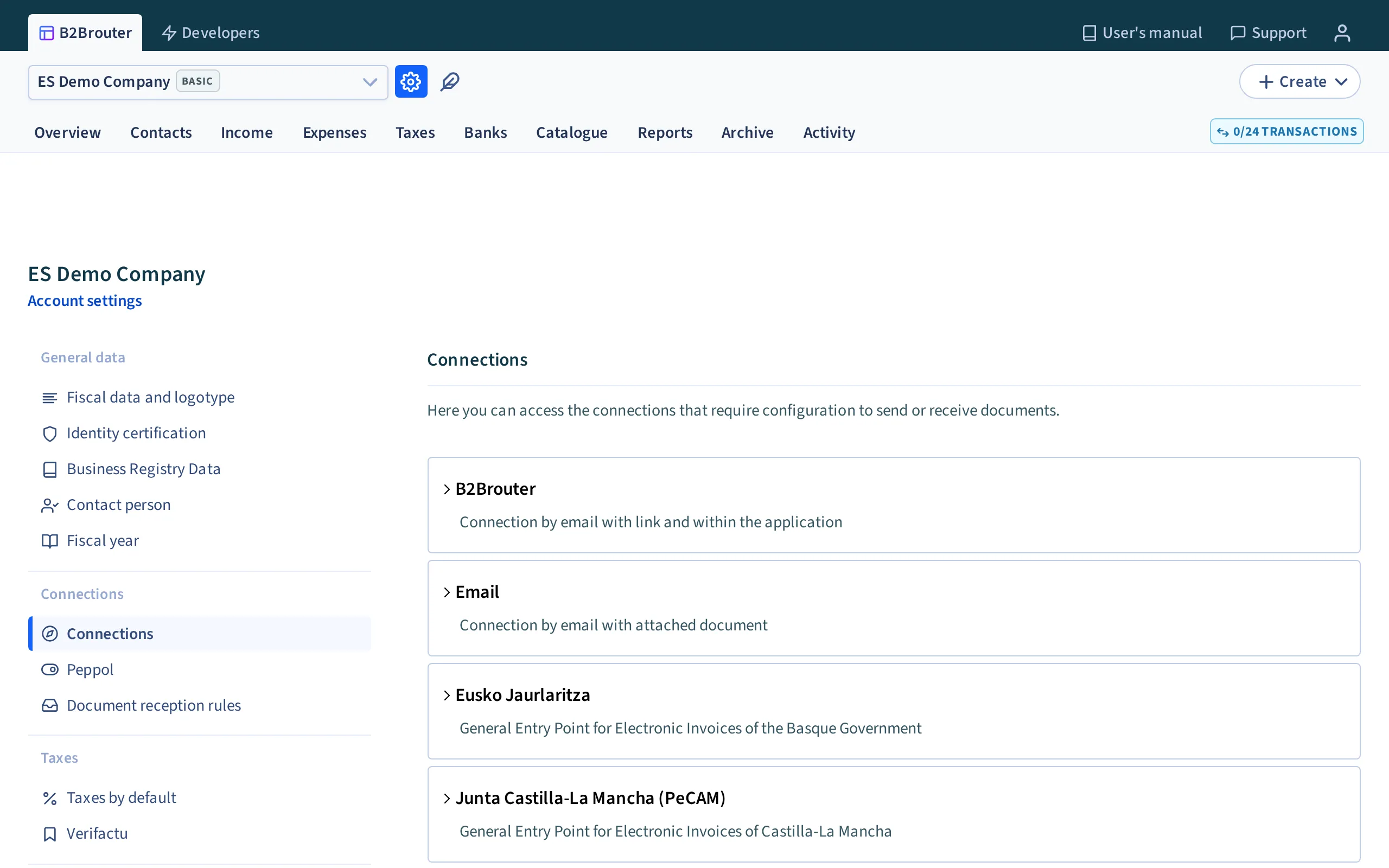Click the User's manual book icon

(1089, 33)
